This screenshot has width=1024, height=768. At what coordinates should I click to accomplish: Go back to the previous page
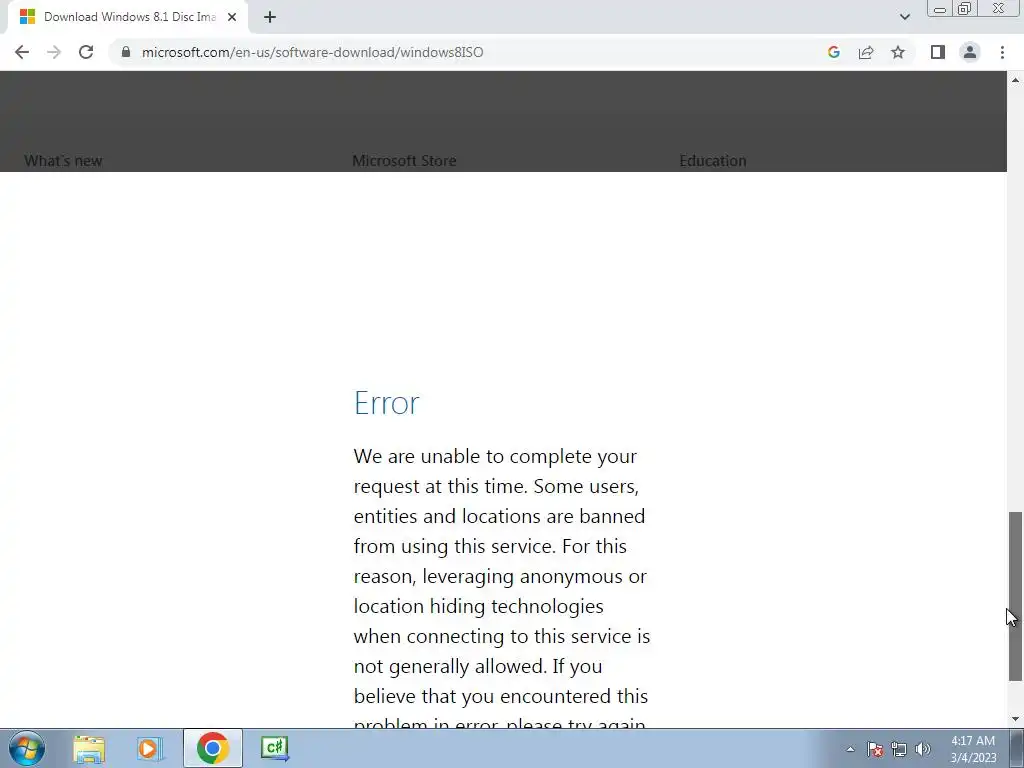(22, 52)
